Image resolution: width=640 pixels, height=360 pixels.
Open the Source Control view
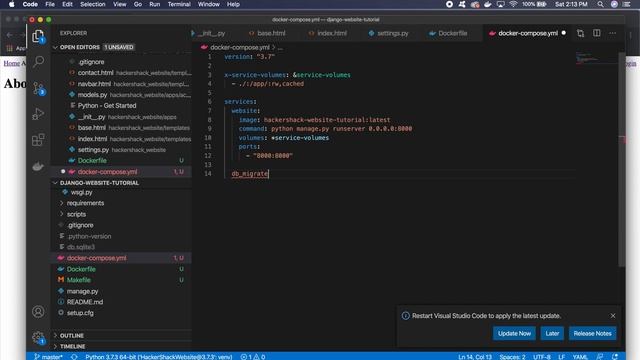tap(38, 88)
